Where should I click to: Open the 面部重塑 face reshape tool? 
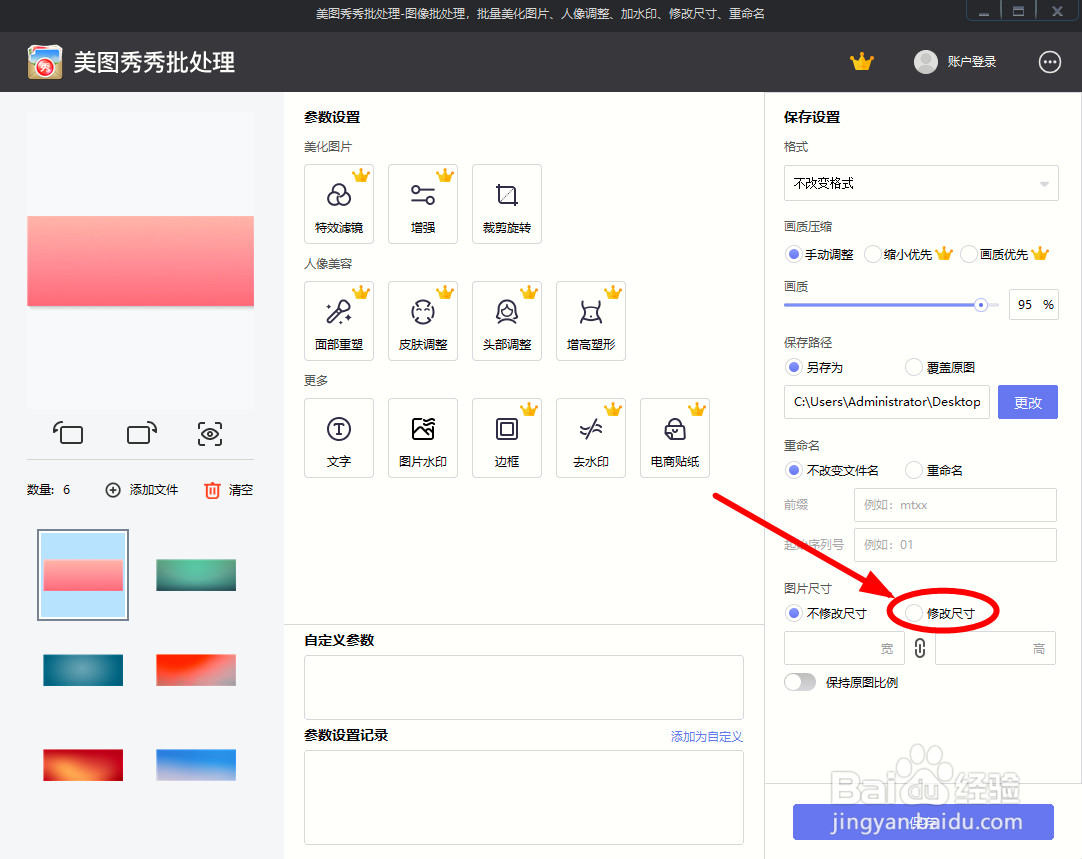339,321
